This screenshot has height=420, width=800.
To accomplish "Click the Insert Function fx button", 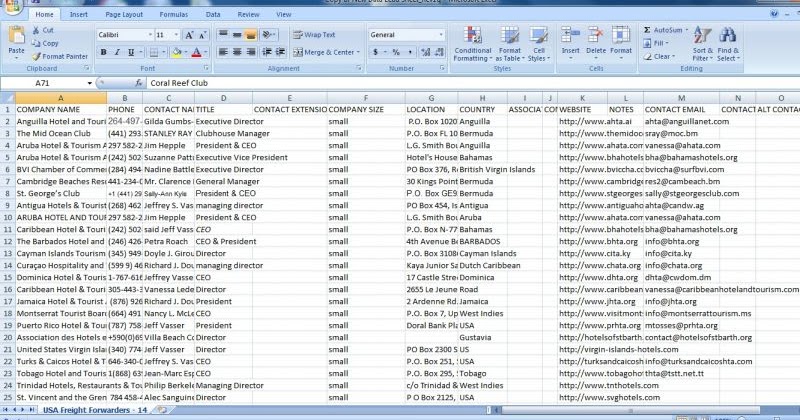I will click(138, 83).
